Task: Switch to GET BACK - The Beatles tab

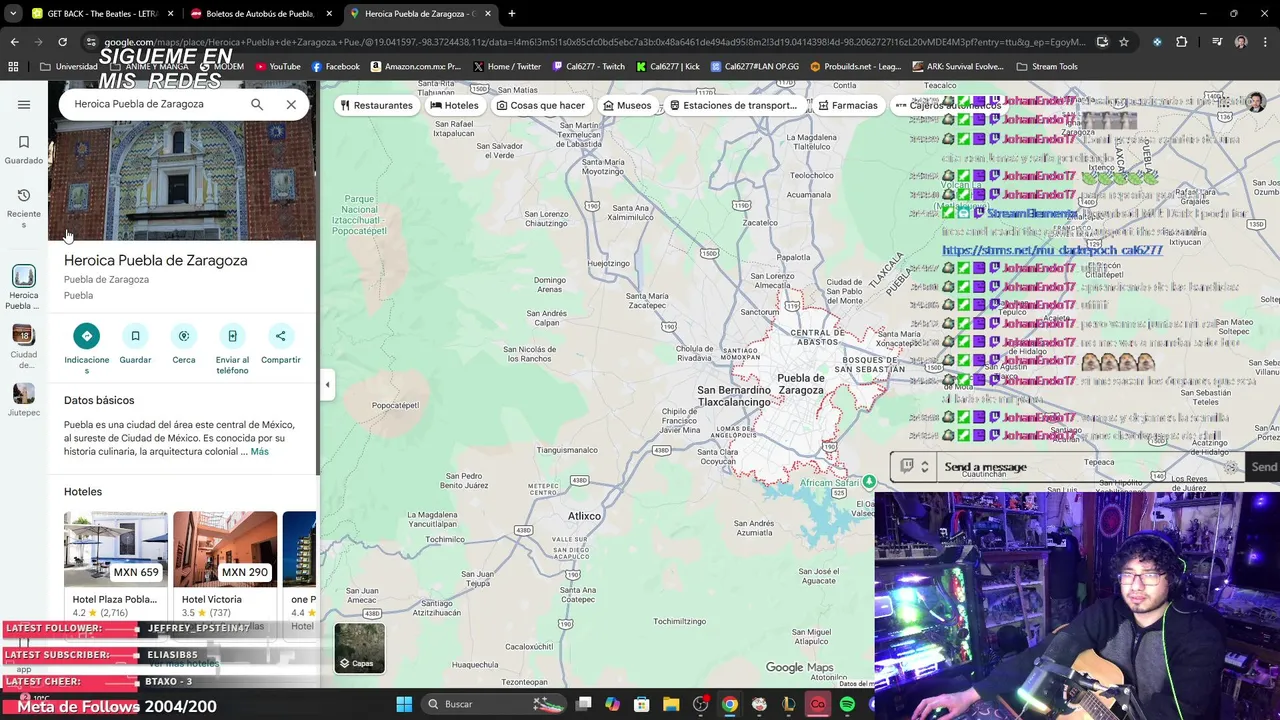Action: 102,14
